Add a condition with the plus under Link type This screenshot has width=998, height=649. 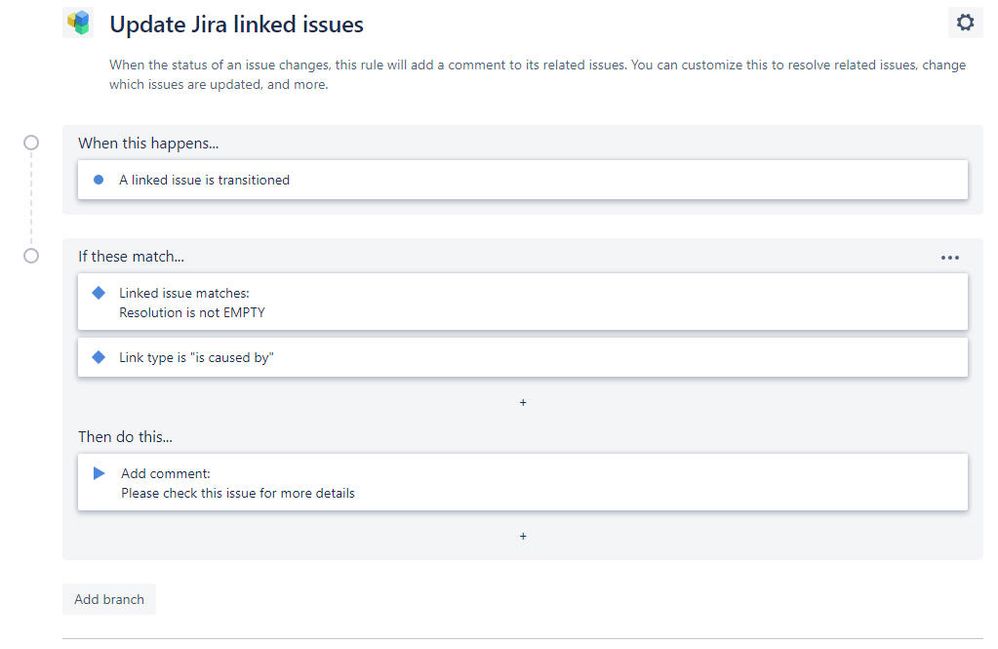pyautogui.click(x=523, y=402)
